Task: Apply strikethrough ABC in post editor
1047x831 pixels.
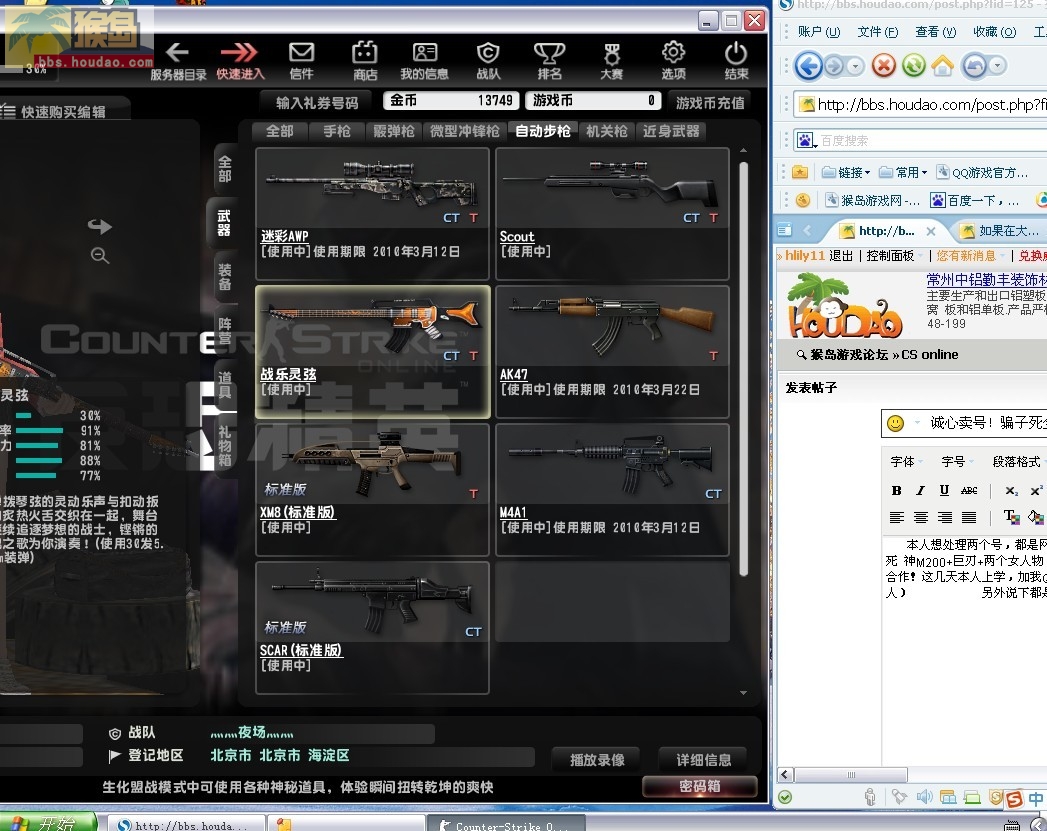Action: 969,491
